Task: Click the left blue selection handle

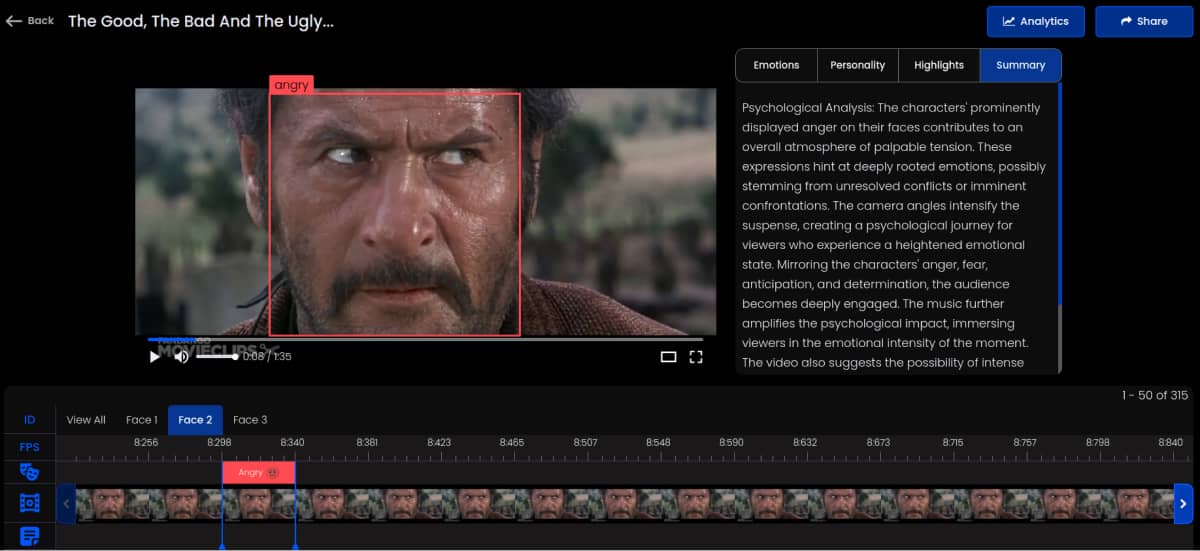Action: (x=222, y=547)
